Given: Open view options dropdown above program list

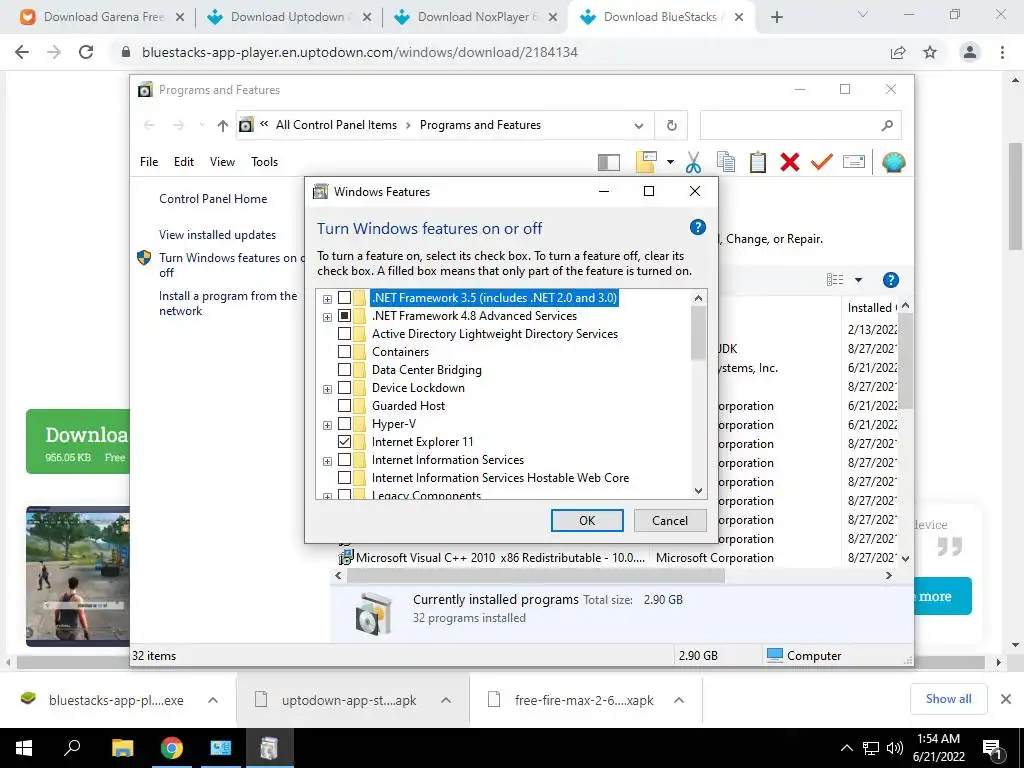Looking at the screenshot, I should (858, 280).
